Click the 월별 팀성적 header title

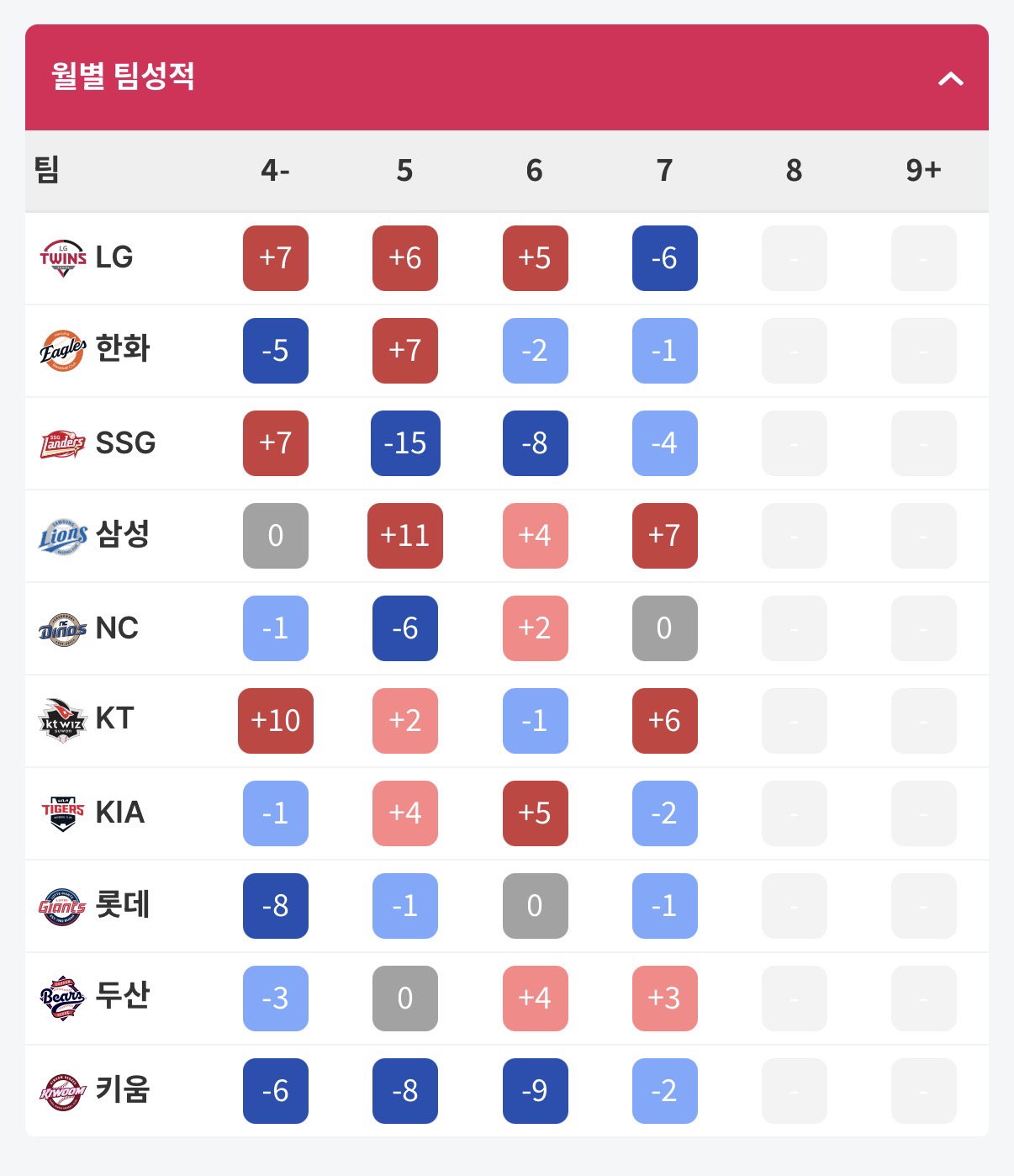123,77
